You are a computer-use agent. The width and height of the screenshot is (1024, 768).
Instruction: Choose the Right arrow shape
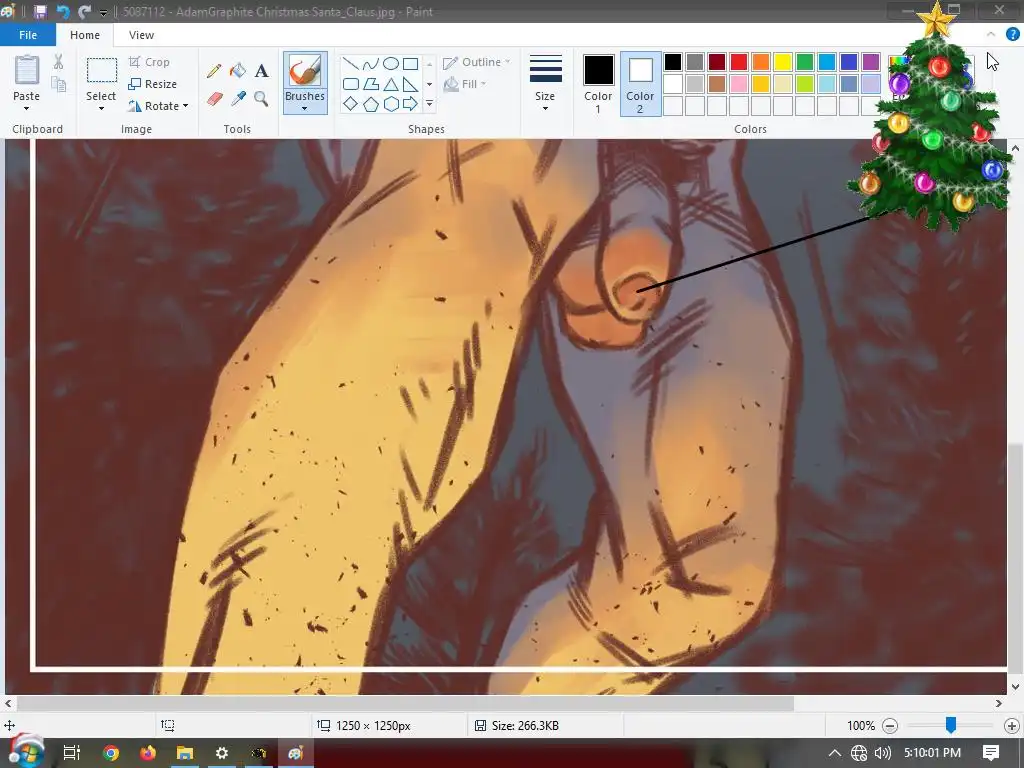click(x=410, y=104)
